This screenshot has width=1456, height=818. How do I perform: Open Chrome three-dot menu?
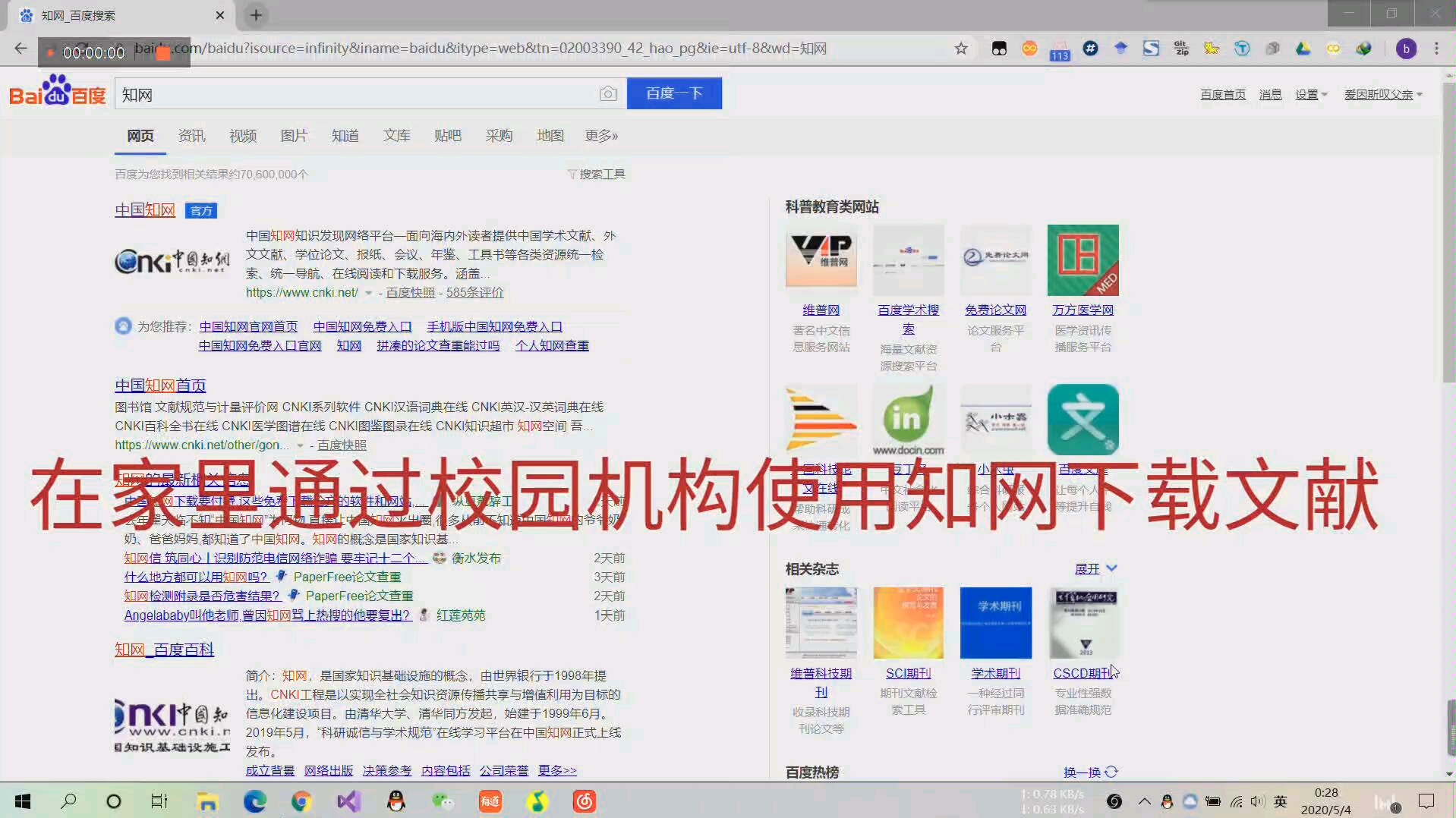point(1436,49)
